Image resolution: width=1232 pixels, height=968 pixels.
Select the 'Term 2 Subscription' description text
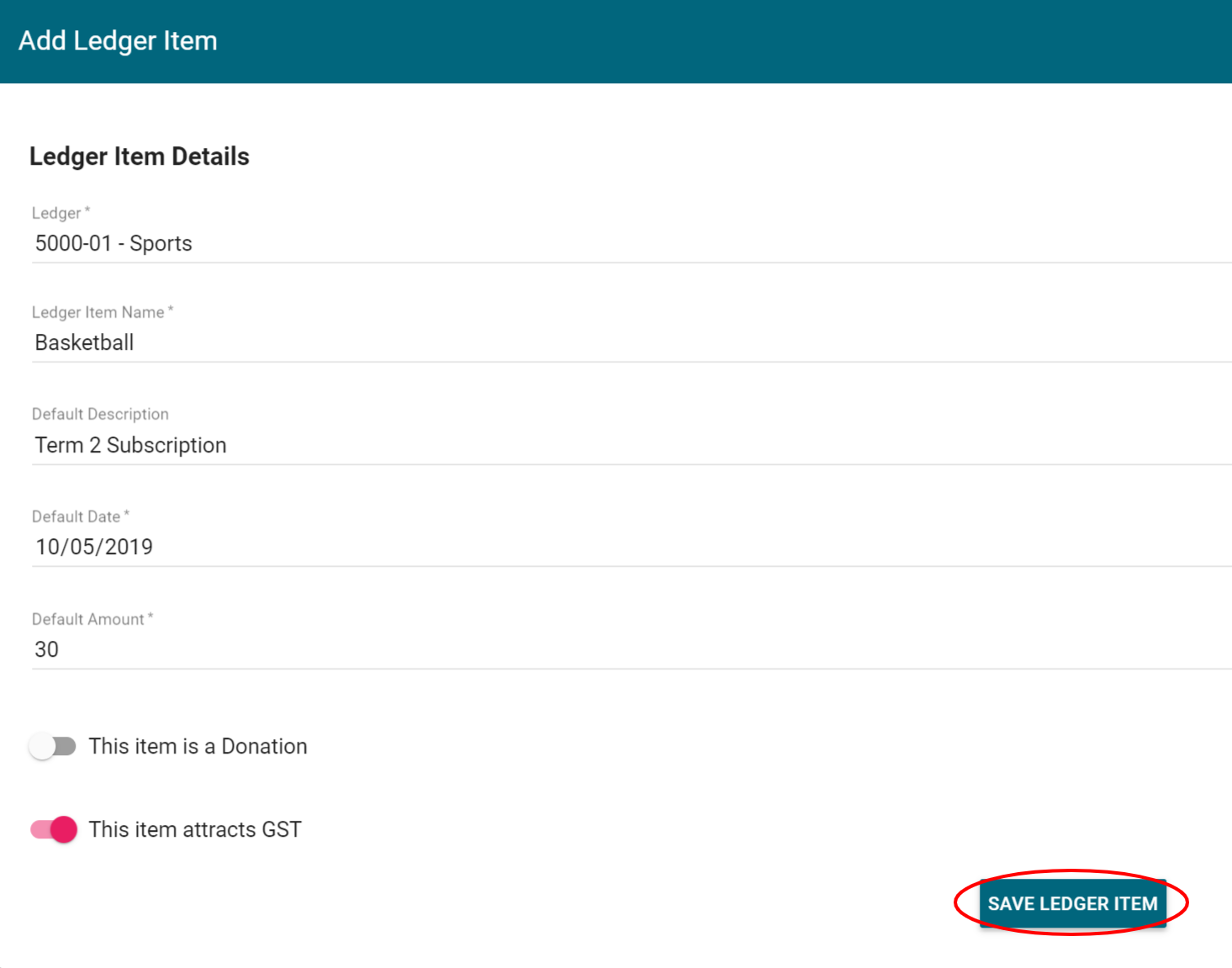[x=130, y=445]
